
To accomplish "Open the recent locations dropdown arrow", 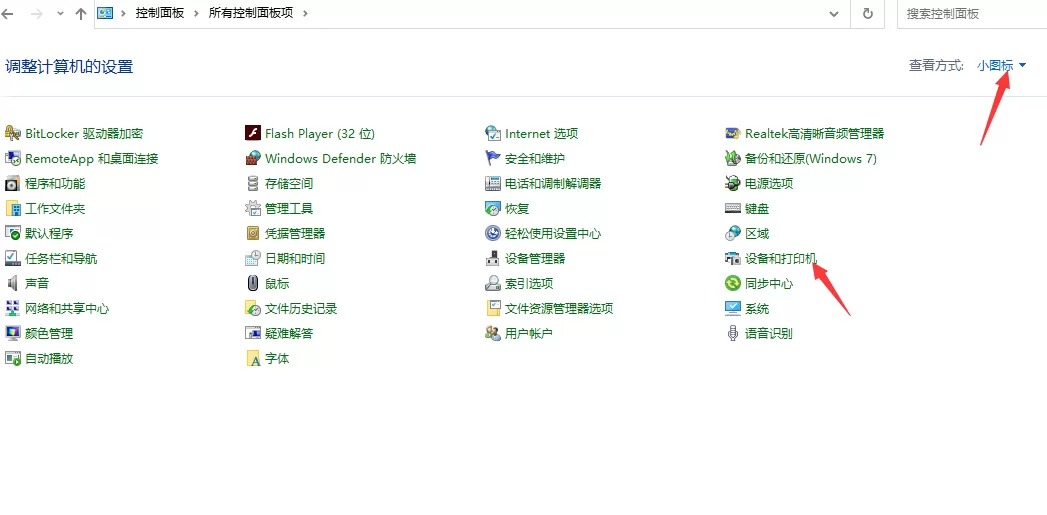I will (x=59, y=13).
